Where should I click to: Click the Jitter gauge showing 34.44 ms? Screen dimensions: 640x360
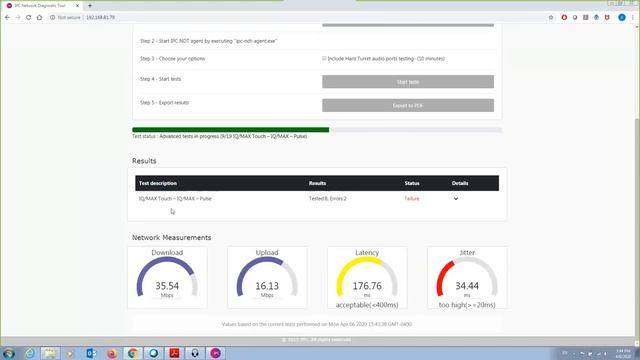pos(467,278)
